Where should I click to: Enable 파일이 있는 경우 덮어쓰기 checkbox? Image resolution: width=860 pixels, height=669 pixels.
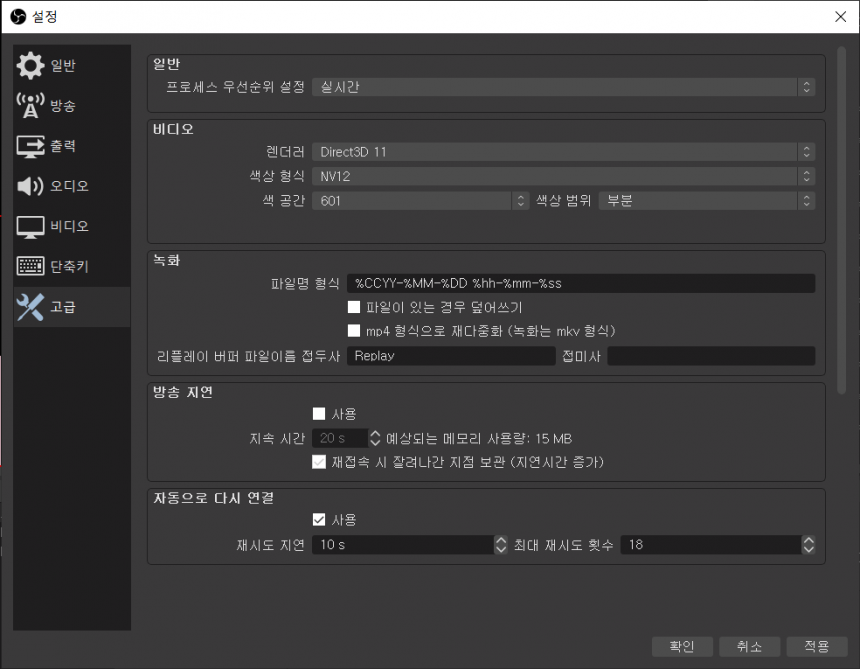point(353,308)
